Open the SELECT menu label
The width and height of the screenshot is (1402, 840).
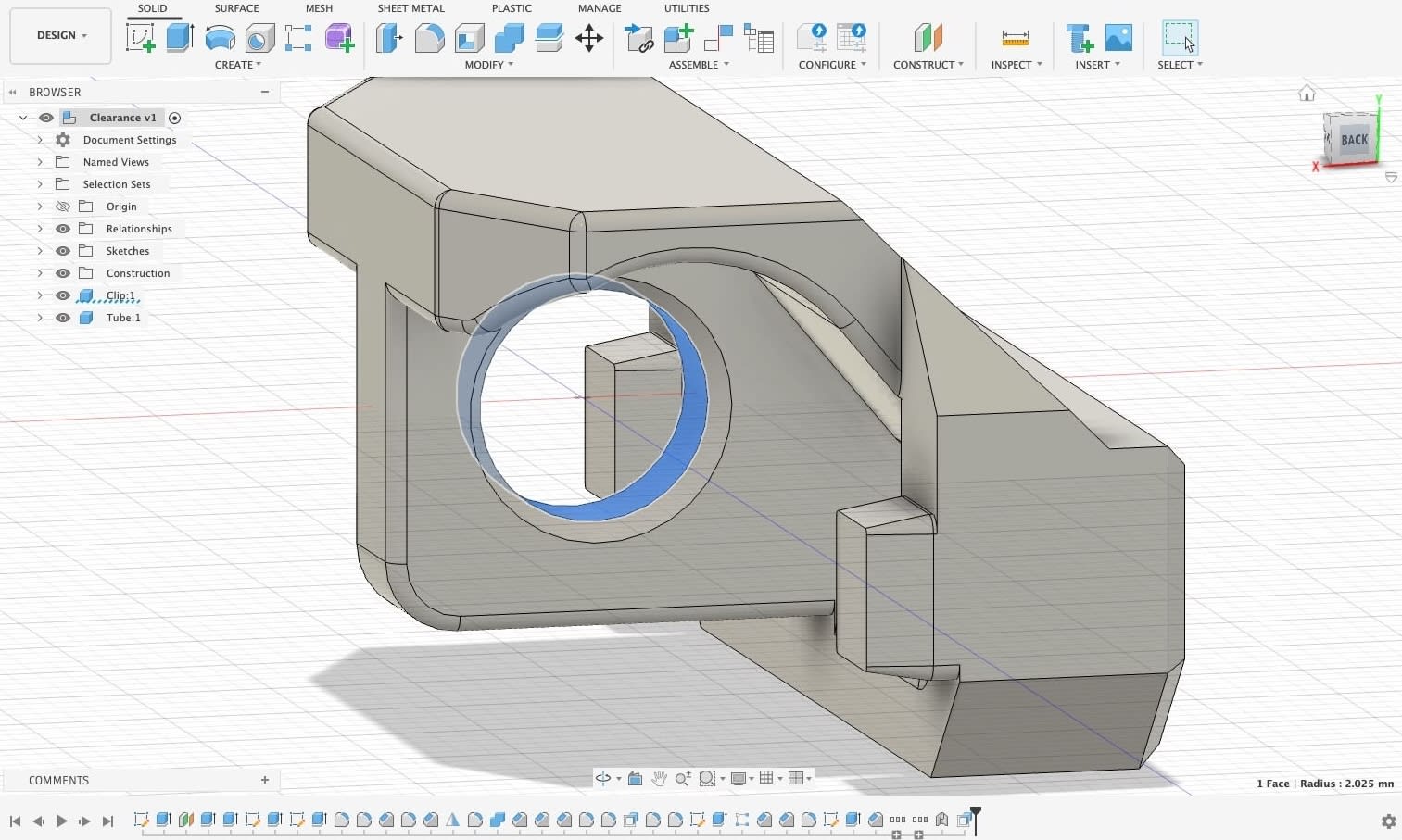pos(1181,65)
